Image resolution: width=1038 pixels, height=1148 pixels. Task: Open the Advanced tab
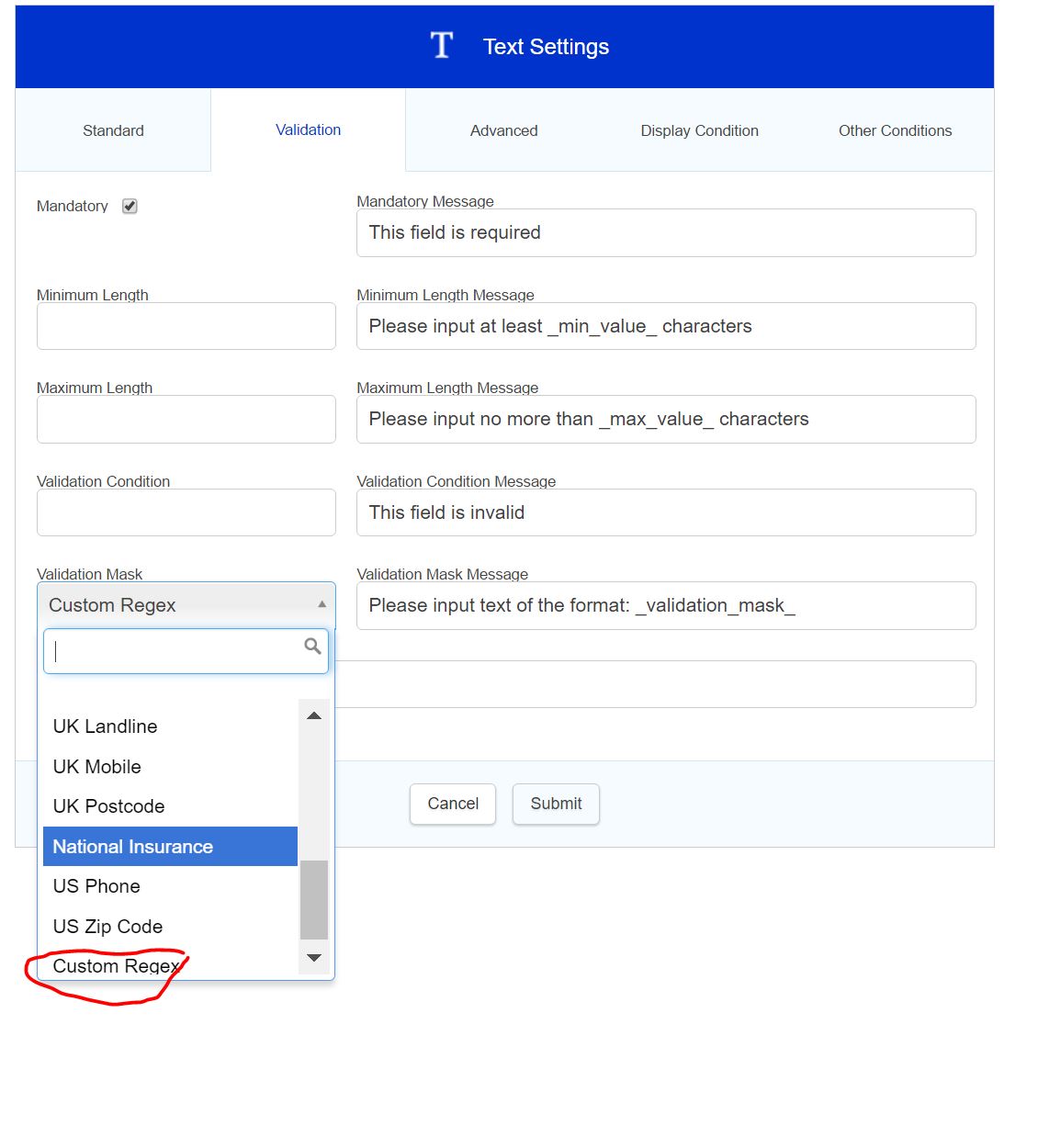pyautogui.click(x=503, y=130)
